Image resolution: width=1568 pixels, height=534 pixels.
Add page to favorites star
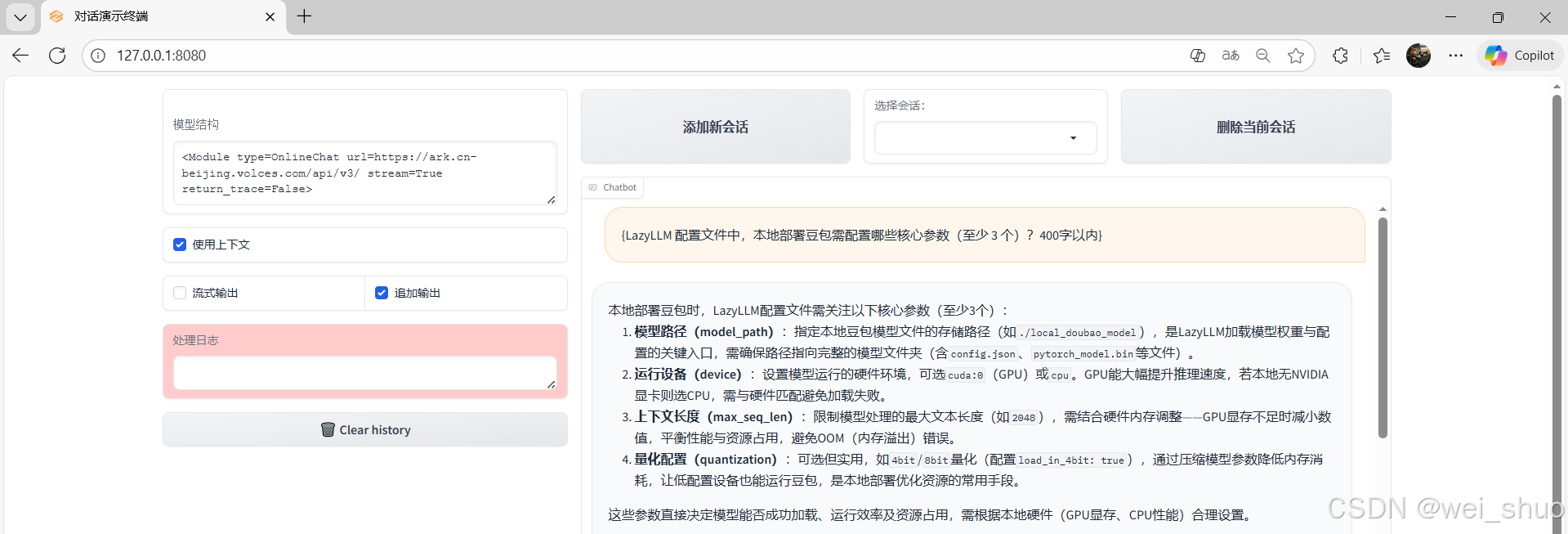[x=1296, y=56]
